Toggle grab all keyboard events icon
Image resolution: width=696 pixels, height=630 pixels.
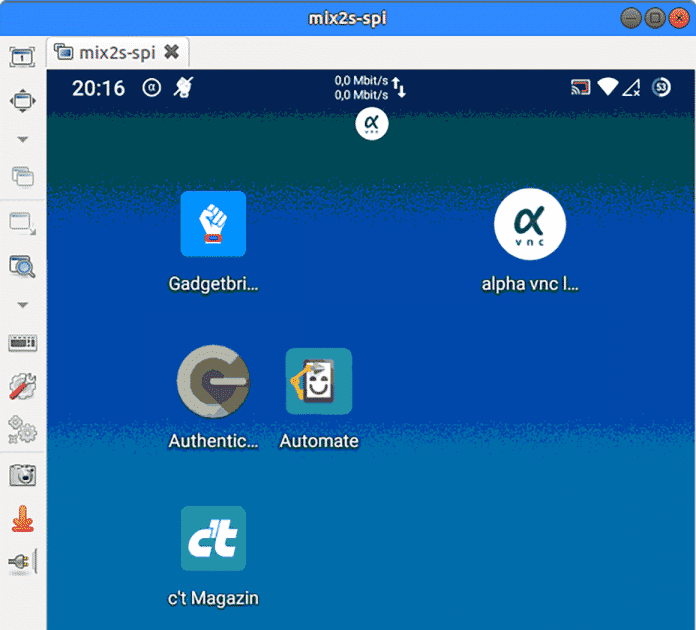(23, 343)
